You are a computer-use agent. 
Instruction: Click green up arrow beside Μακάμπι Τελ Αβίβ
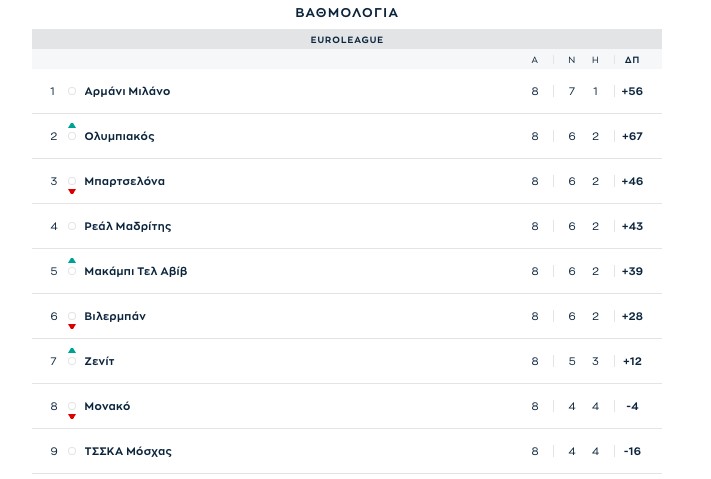click(72, 260)
